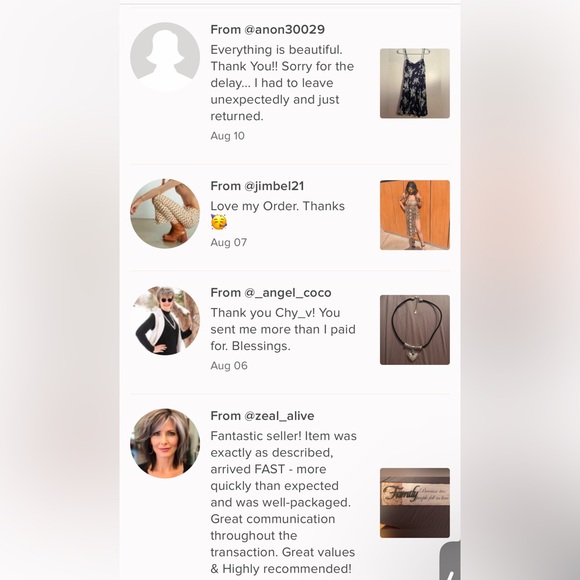Tap the gray edit corner button
This screenshot has width=580, height=580.
tap(450, 560)
